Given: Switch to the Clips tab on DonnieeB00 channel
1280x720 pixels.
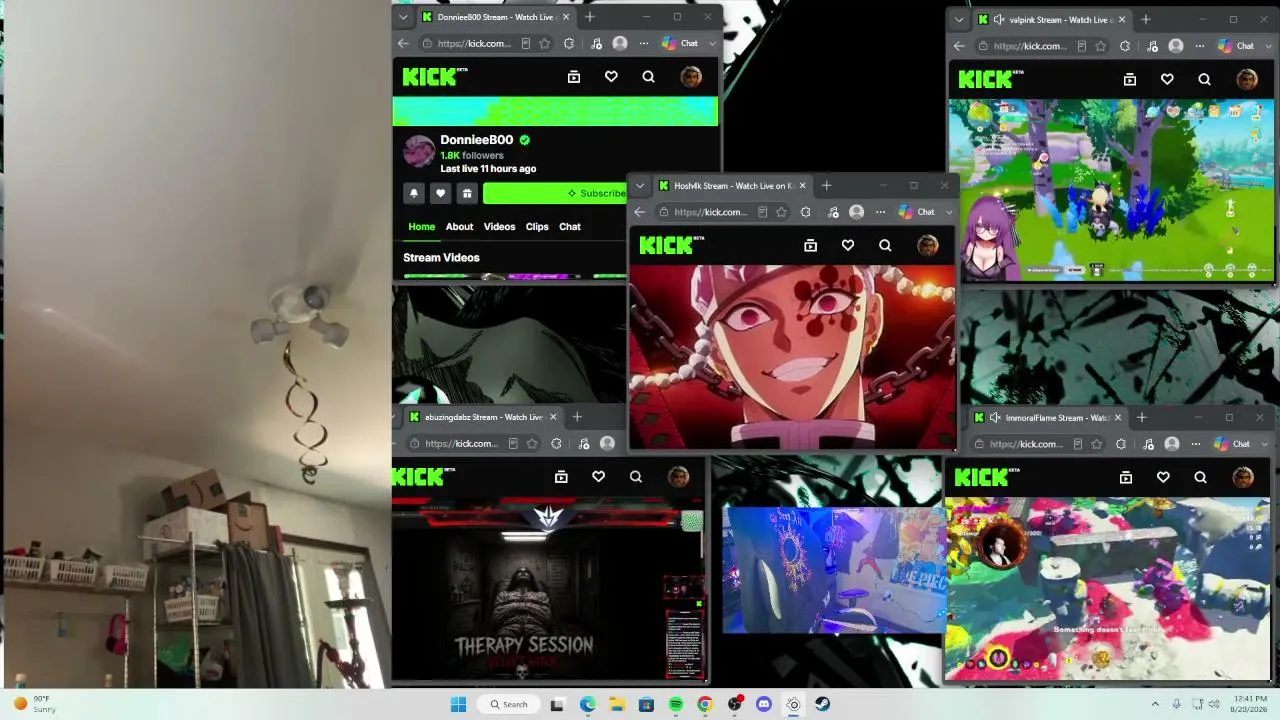Looking at the screenshot, I should pyautogui.click(x=537, y=227).
